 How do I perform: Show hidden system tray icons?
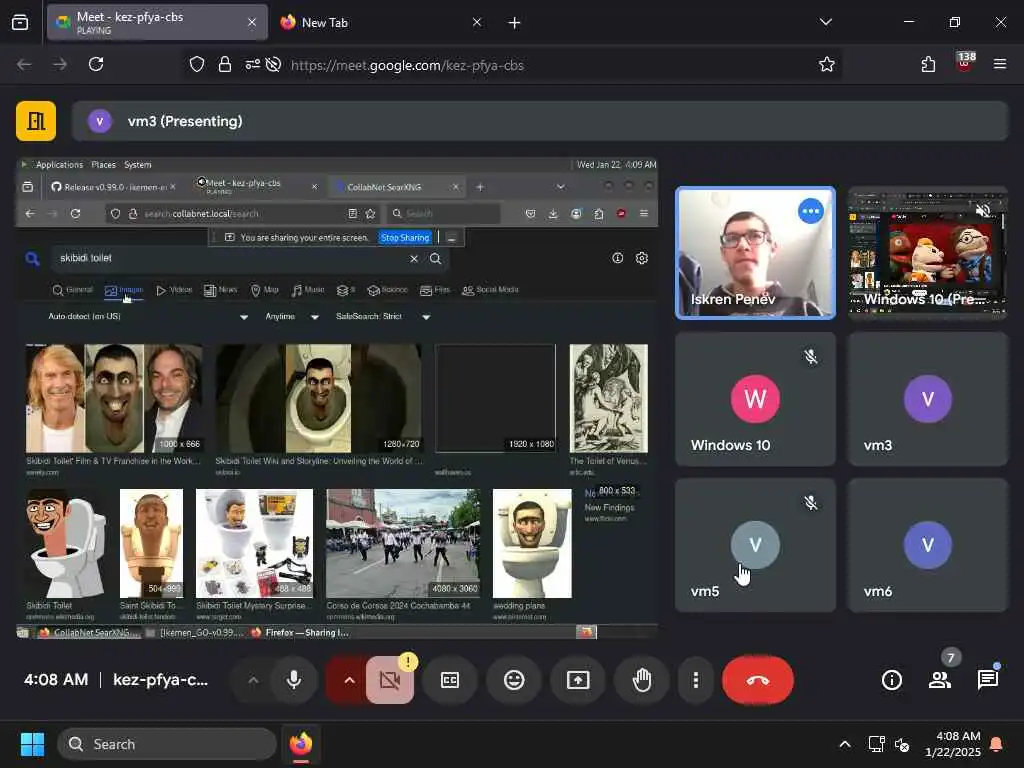pyautogui.click(x=844, y=744)
